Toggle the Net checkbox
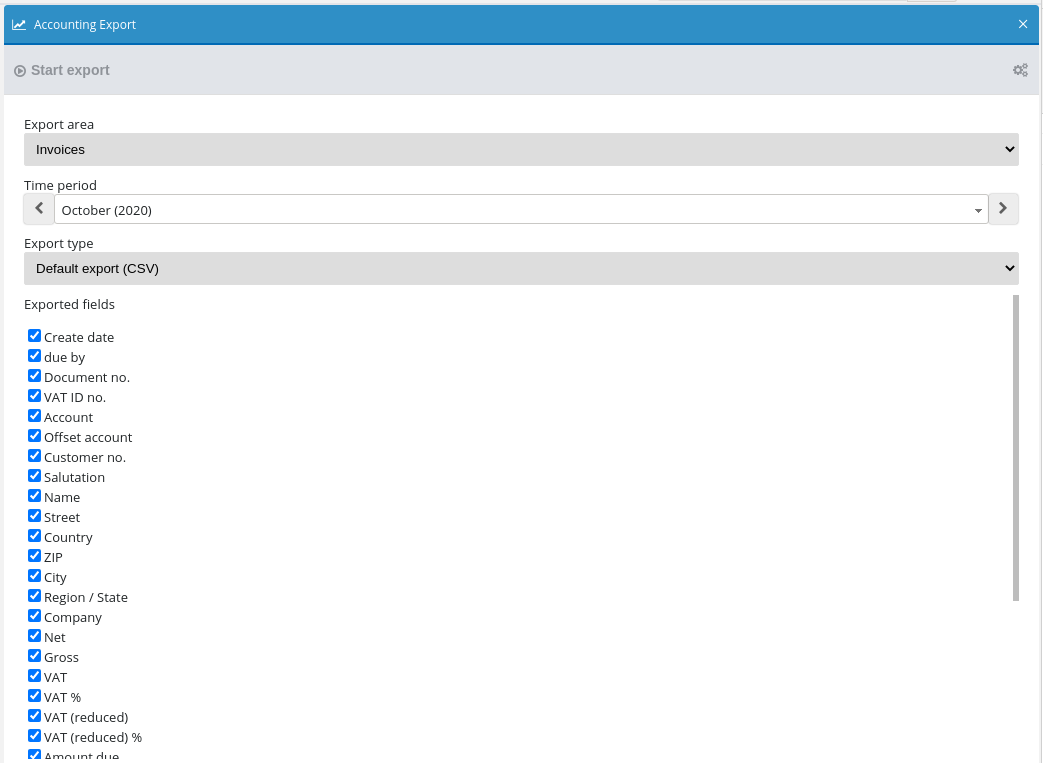The height and width of the screenshot is (763, 1043). point(35,635)
